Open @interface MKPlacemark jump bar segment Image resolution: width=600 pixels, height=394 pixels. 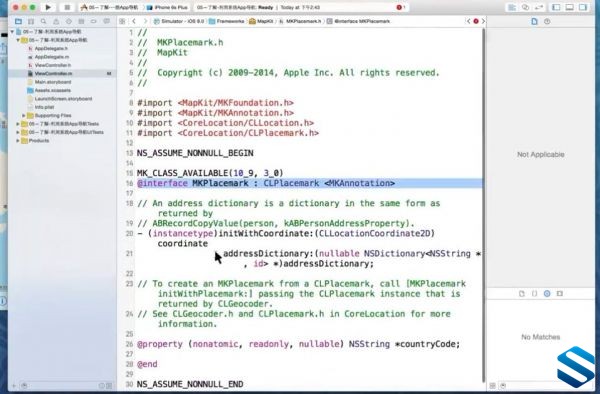pyautogui.click(x=358, y=21)
